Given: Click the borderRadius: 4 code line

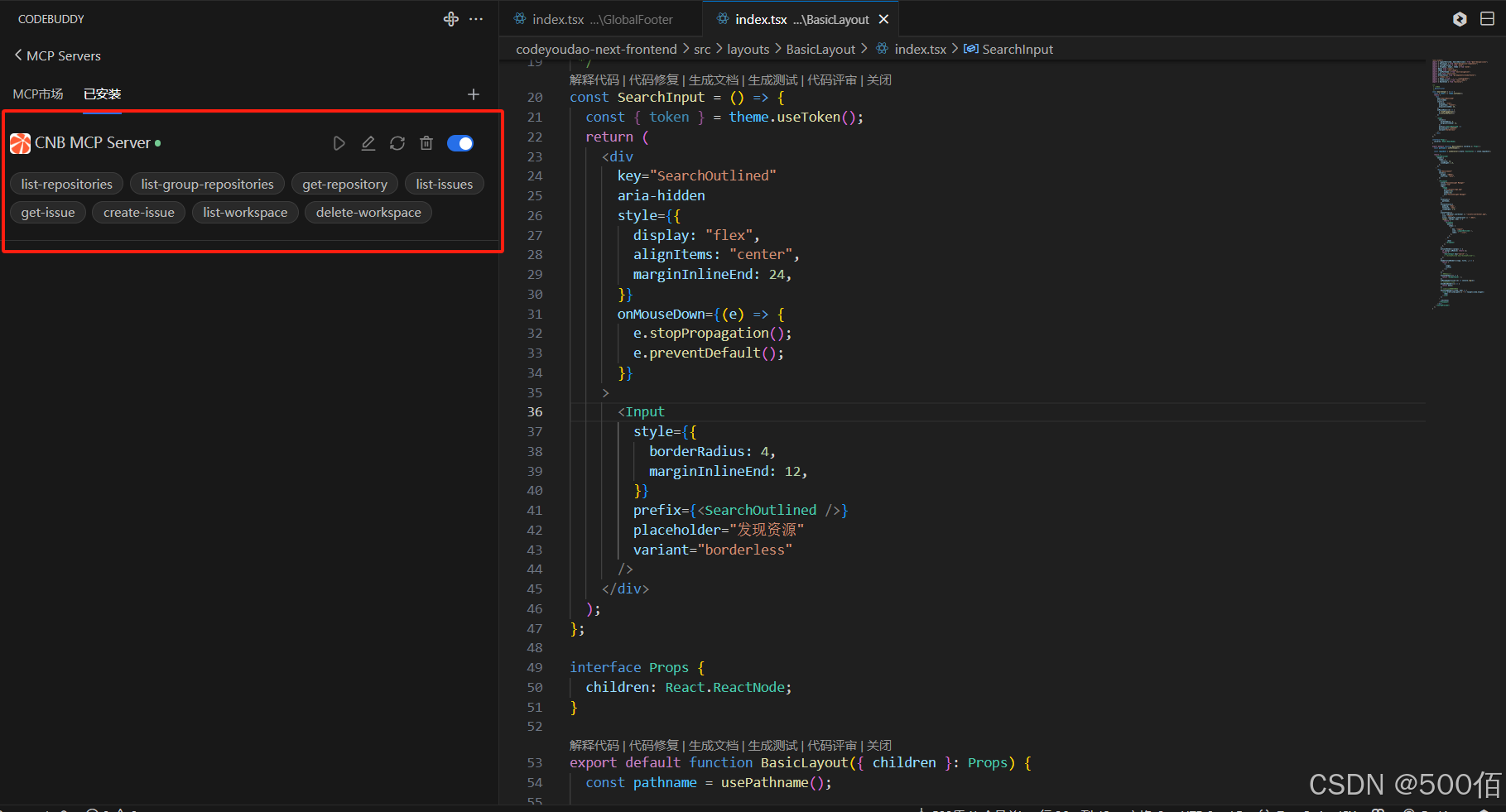Looking at the screenshot, I should (x=712, y=452).
